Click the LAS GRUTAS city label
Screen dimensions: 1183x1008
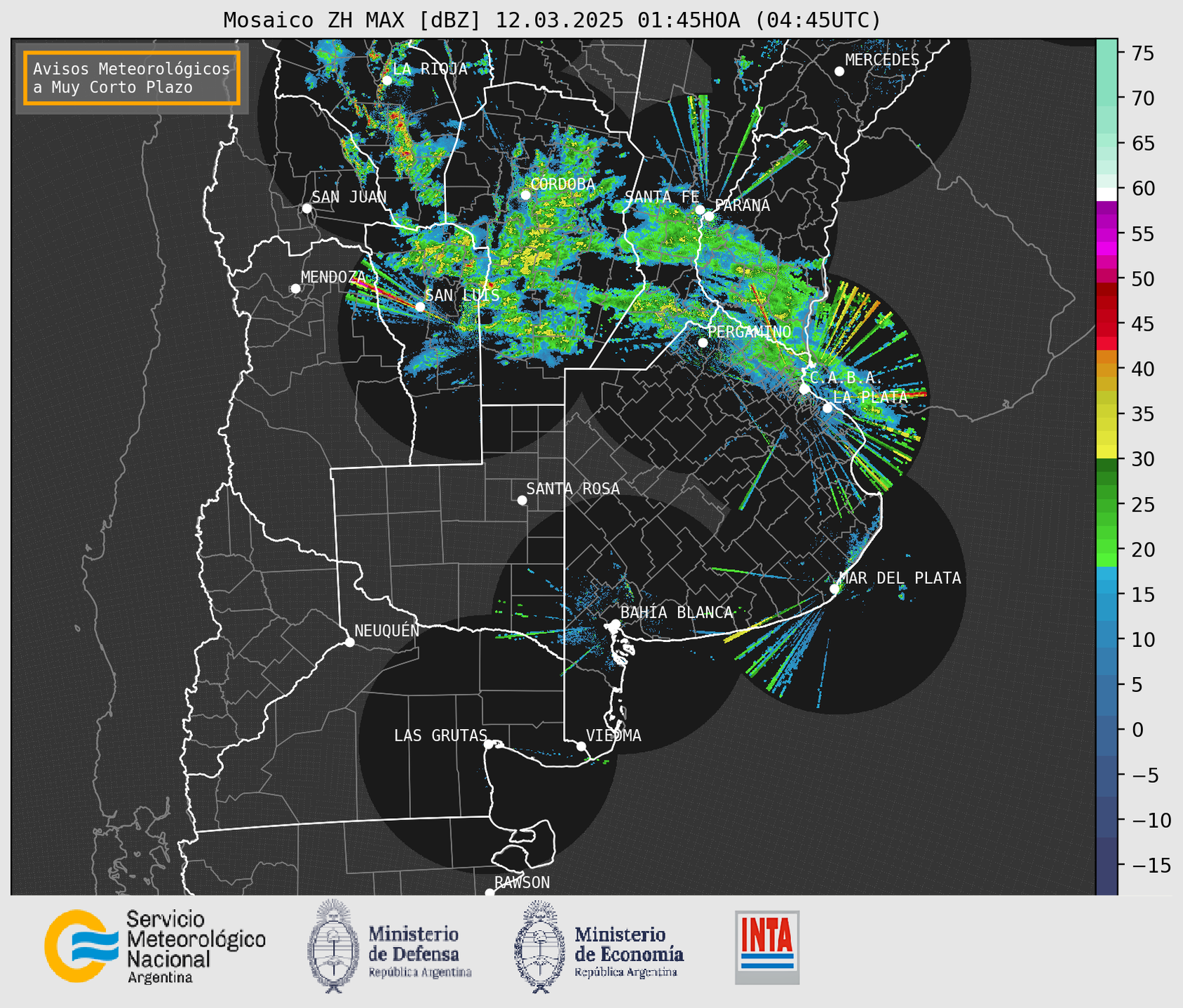(440, 735)
